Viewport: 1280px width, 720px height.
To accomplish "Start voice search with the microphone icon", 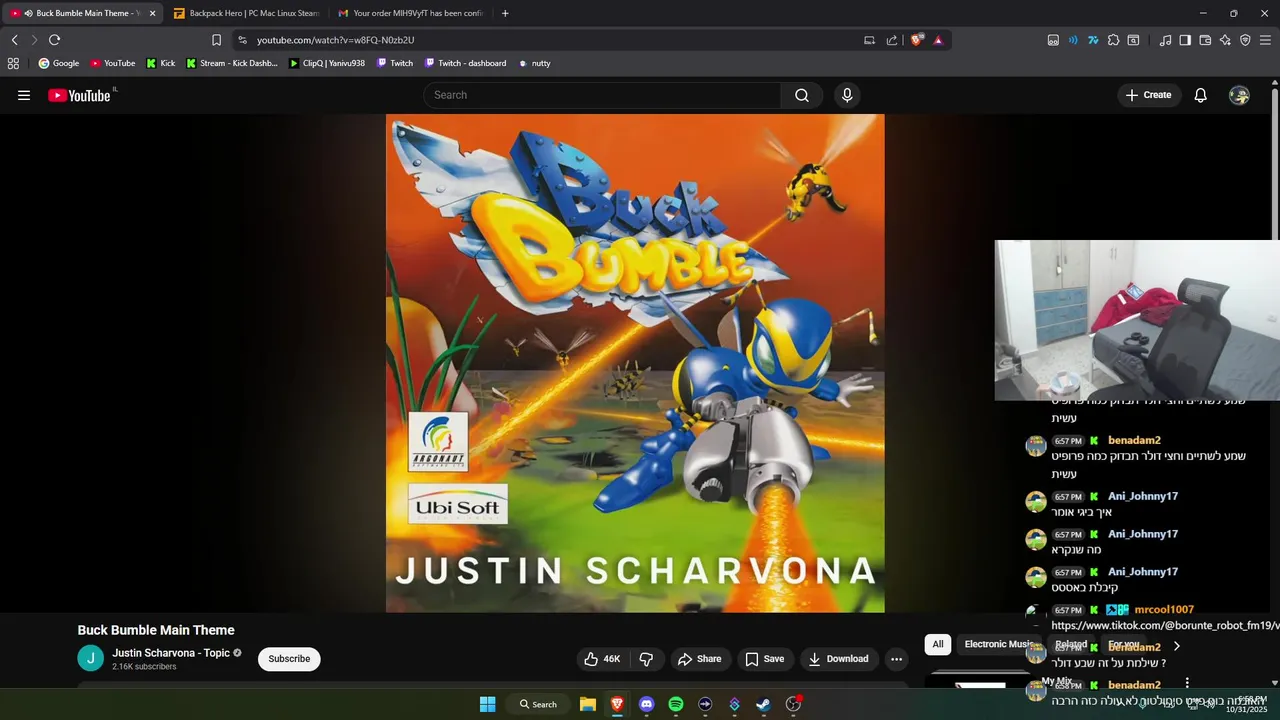I will (x=847, y=95).
